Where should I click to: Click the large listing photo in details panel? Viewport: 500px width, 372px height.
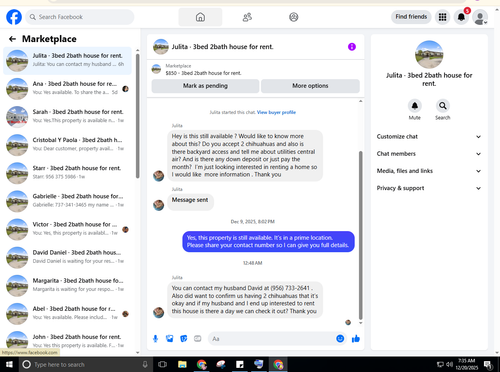[429, 55]
